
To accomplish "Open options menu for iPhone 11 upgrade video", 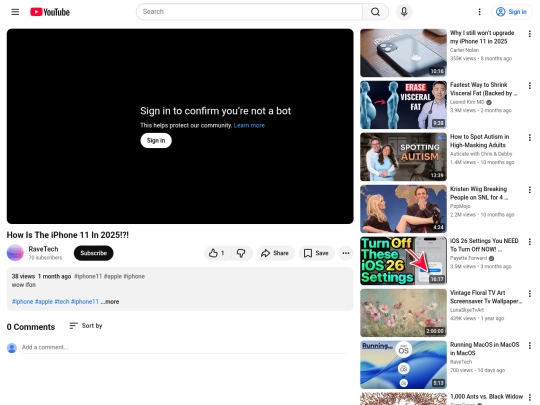I will tap(530, 34).
